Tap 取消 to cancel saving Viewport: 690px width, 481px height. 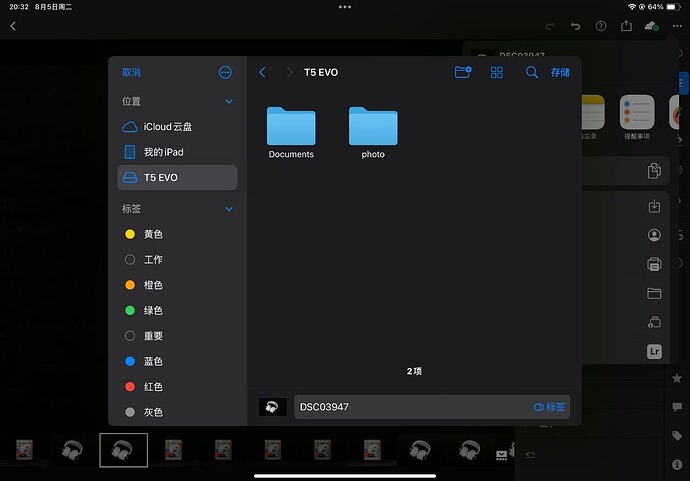(131, 72)
